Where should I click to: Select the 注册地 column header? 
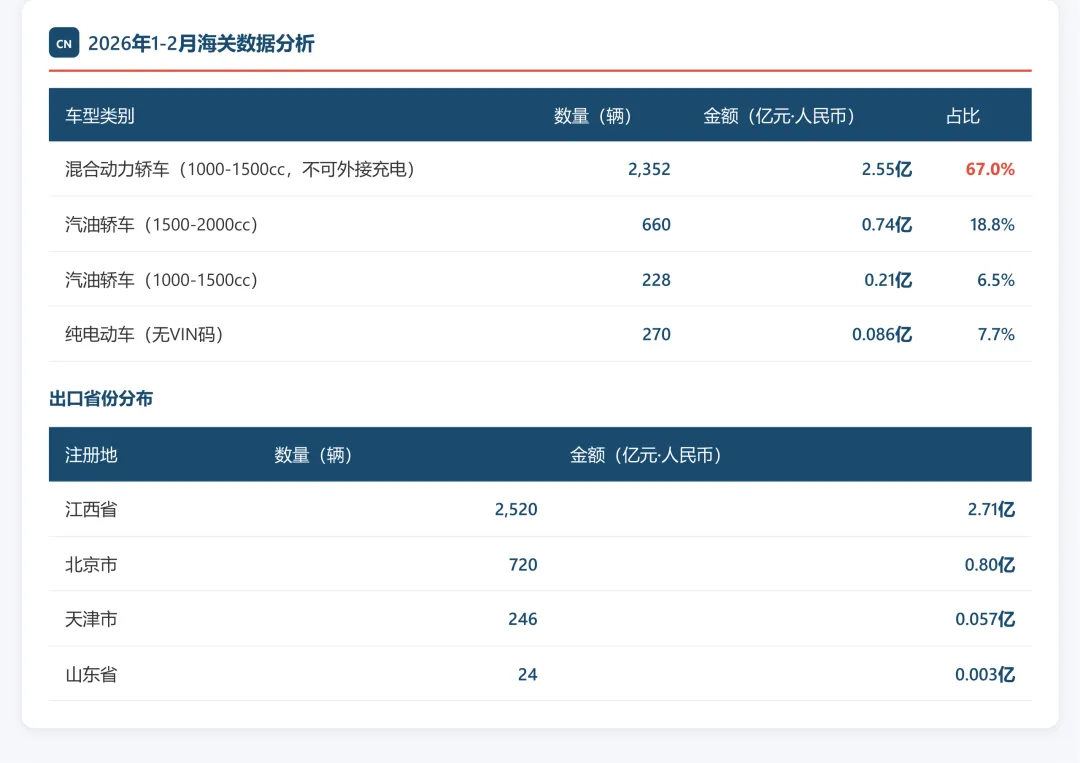point(90,454)
